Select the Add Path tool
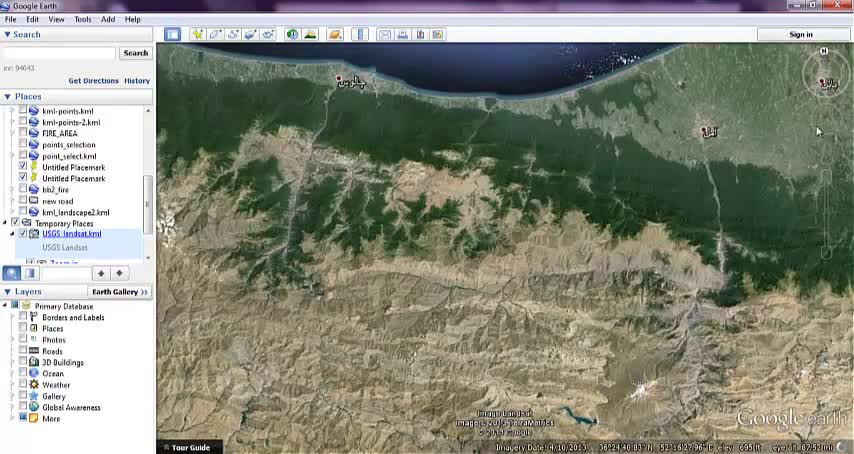The width and height of the screenshot is (854, 454). 233,34
